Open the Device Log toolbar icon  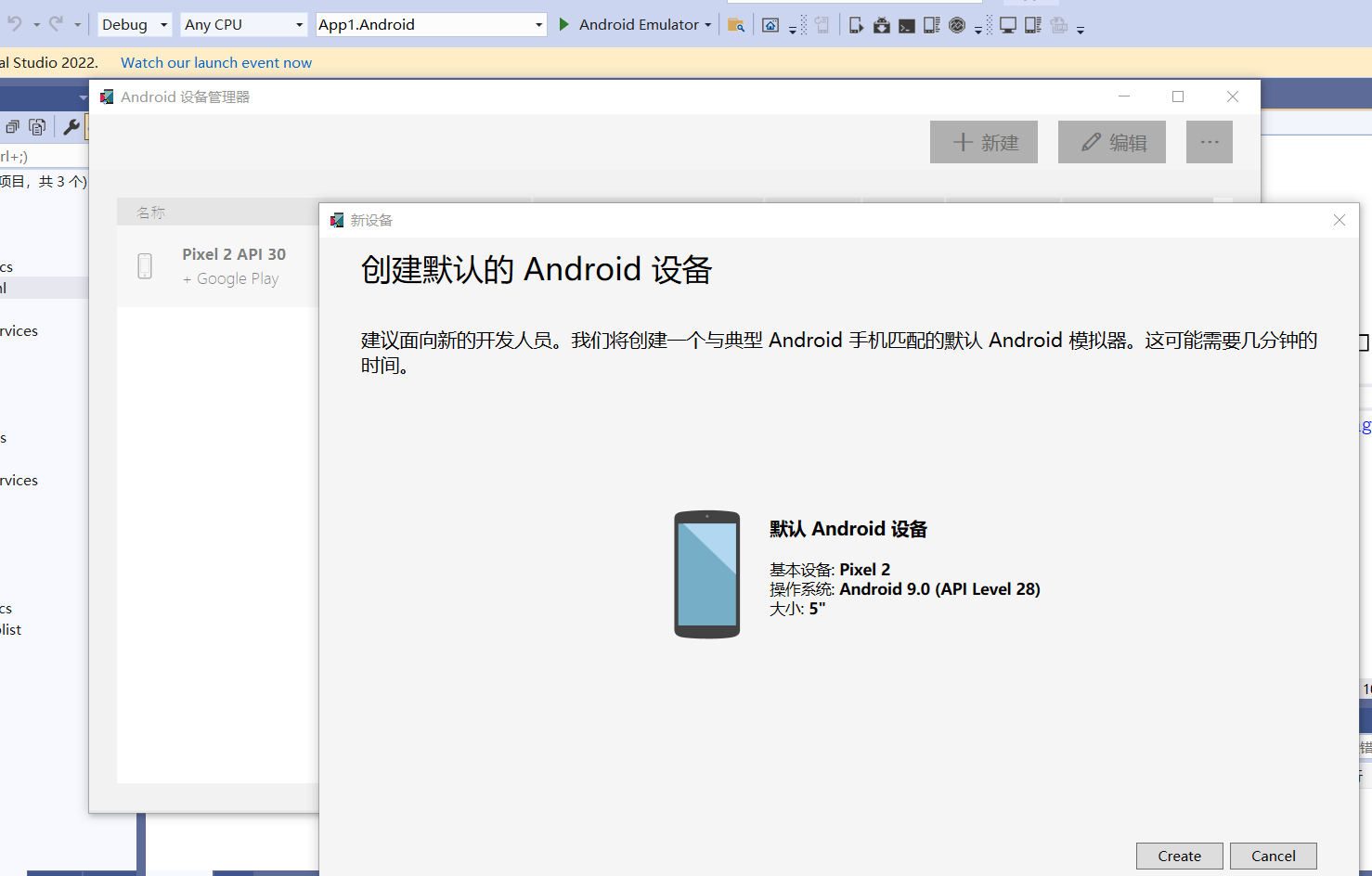click(930, 24)
